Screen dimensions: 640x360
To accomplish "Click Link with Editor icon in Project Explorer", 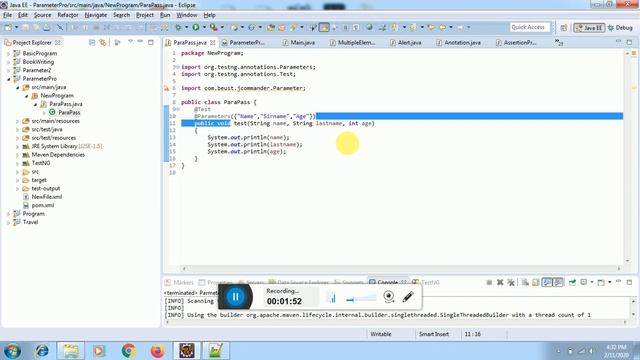I will [102, 42].
